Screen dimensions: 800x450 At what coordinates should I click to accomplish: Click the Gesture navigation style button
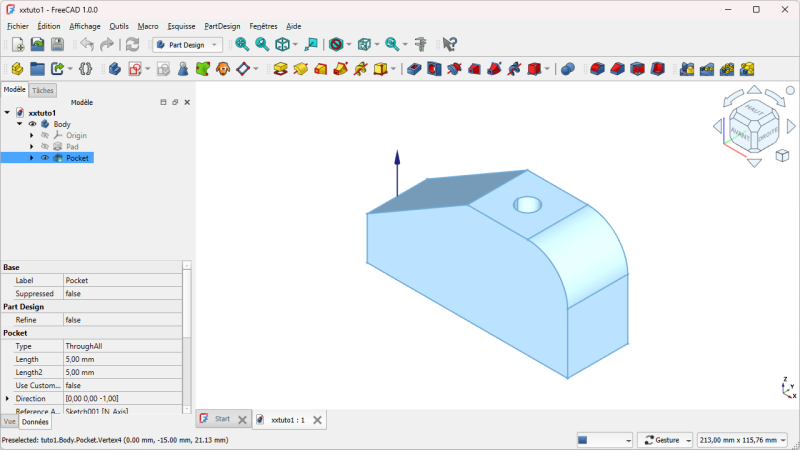(x=664, y=440)
